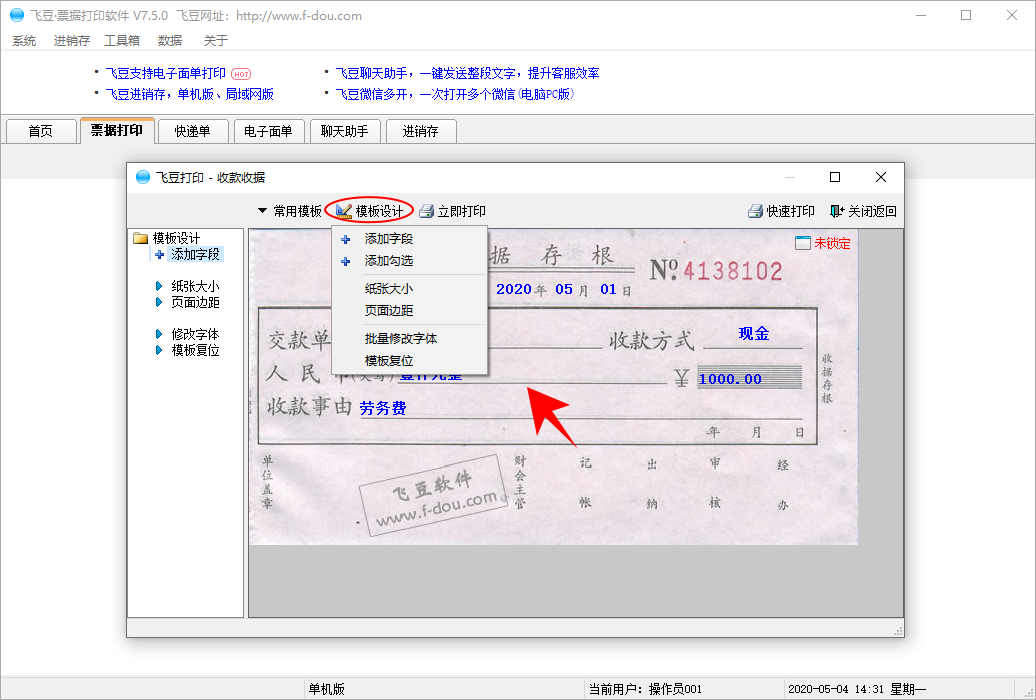Screen dimensions: 1036x700
Task: Click the 模板设计 toolbar button
Action: (369, 211)
